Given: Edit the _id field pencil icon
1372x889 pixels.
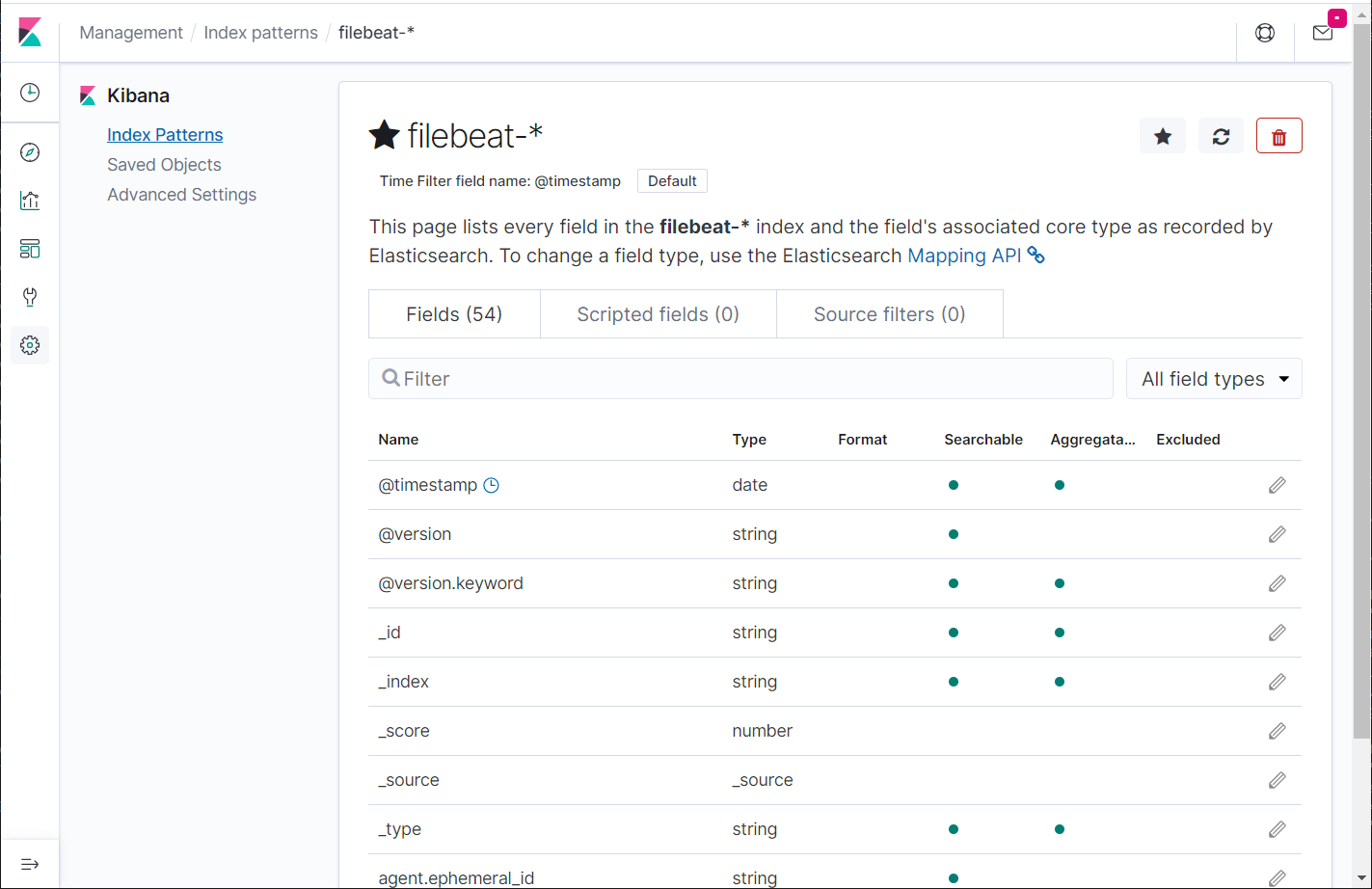Looking at the screenshot, I should point(1278,633).
